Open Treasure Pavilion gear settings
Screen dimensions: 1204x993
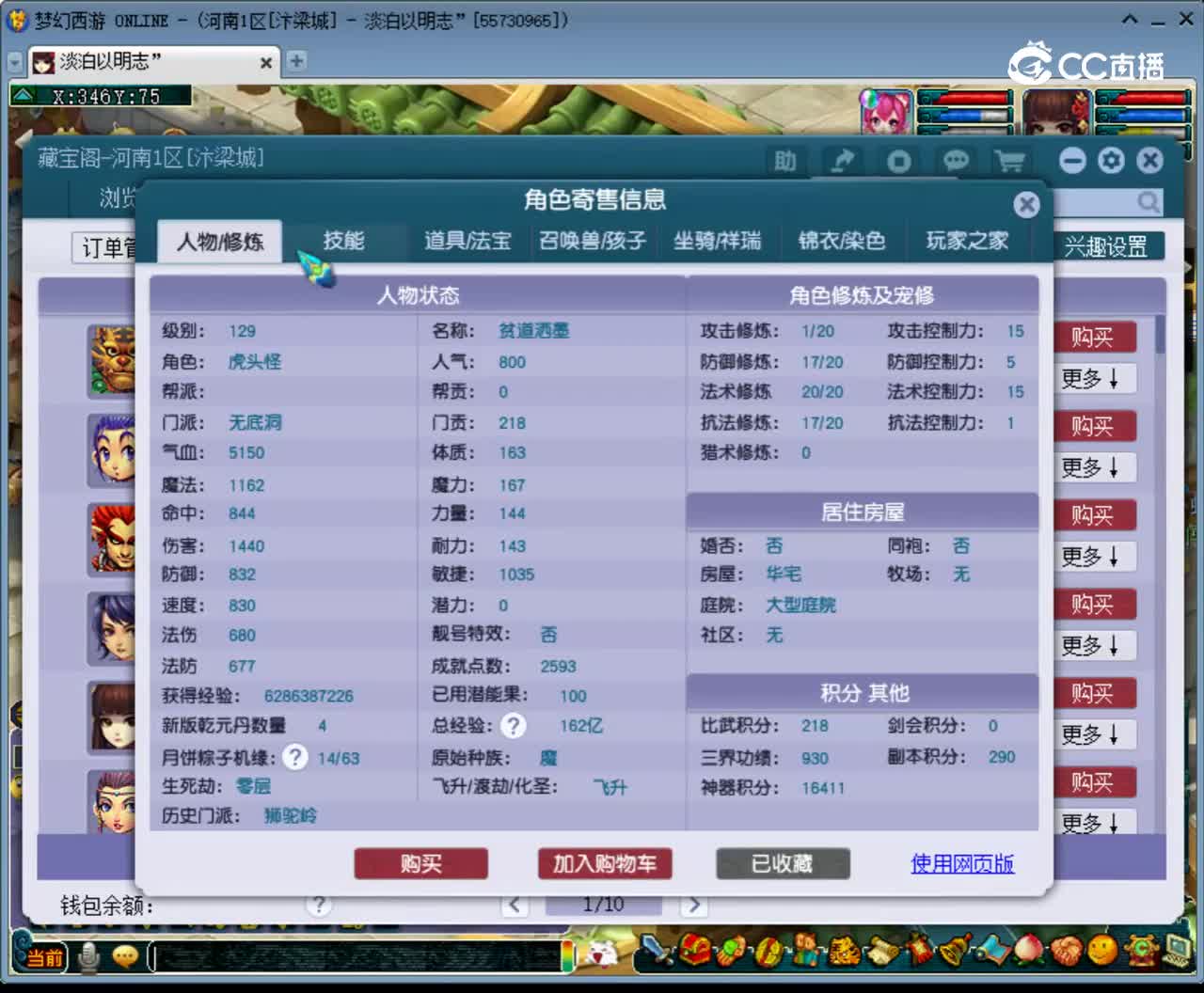1111,161
